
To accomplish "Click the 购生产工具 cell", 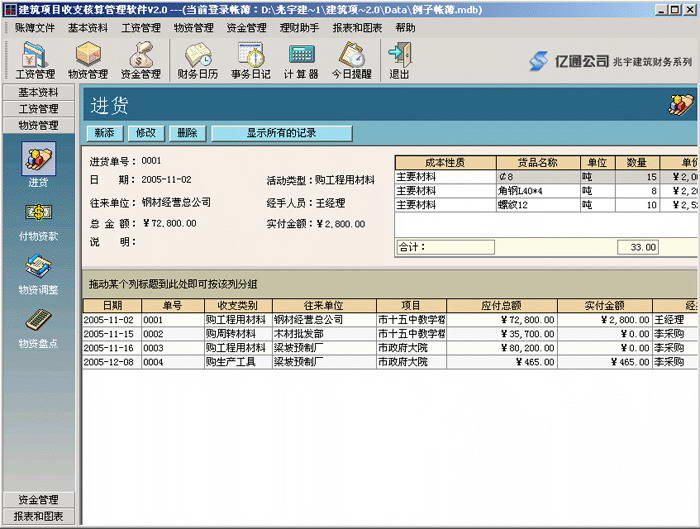I will [238, 362].
